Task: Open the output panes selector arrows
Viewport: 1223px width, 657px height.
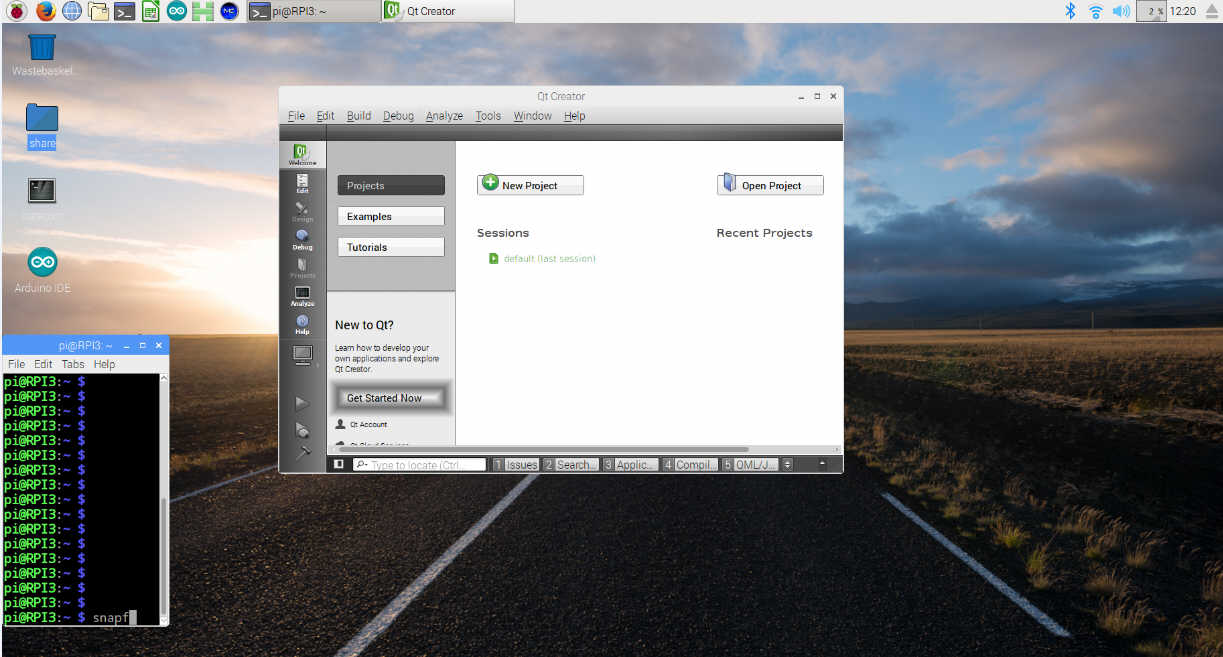Action: tap(787, 464)
